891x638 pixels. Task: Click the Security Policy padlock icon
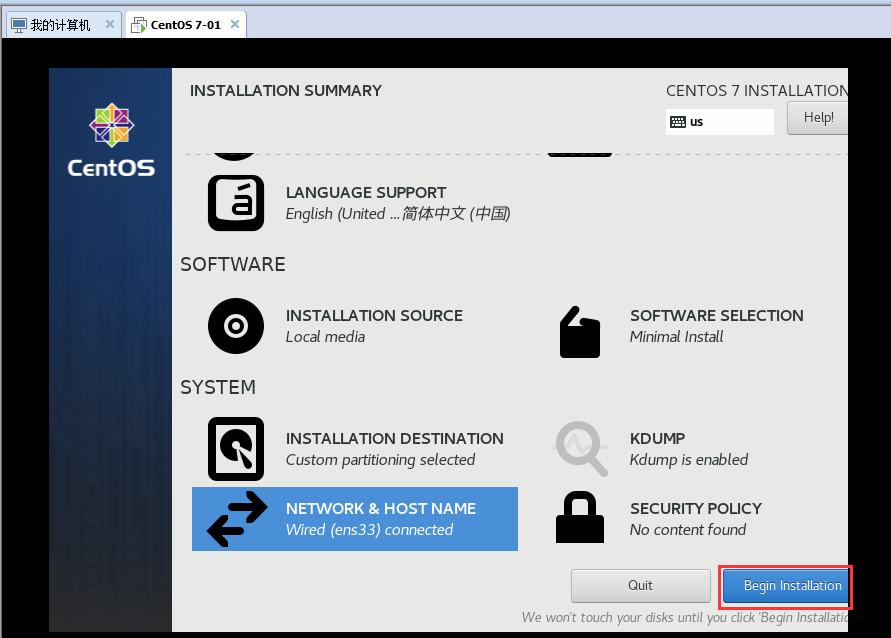580,517
